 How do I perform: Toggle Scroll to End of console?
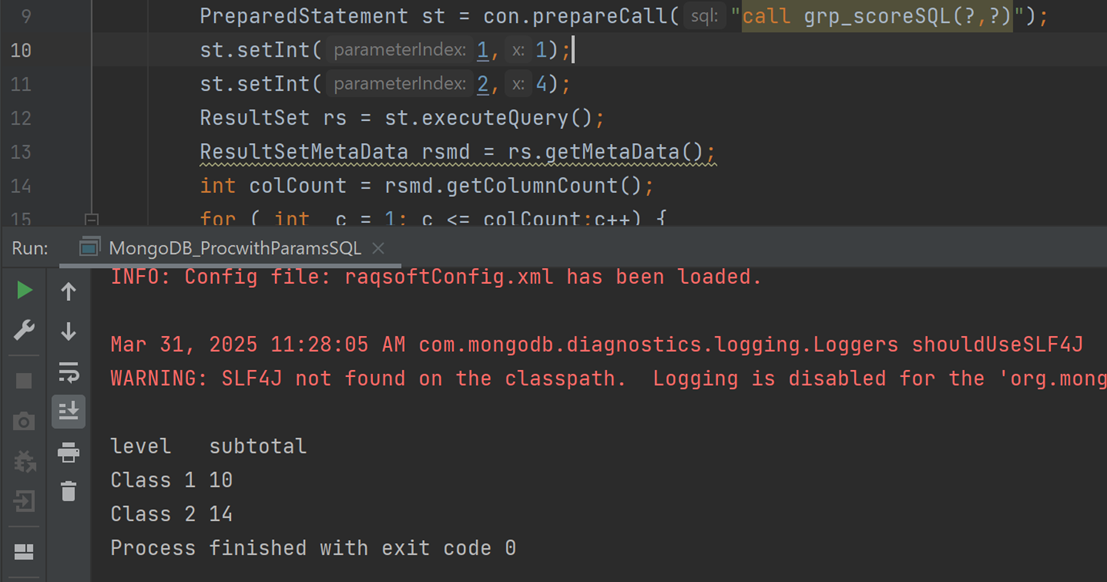pyautogui.click(x=68, y=411)
